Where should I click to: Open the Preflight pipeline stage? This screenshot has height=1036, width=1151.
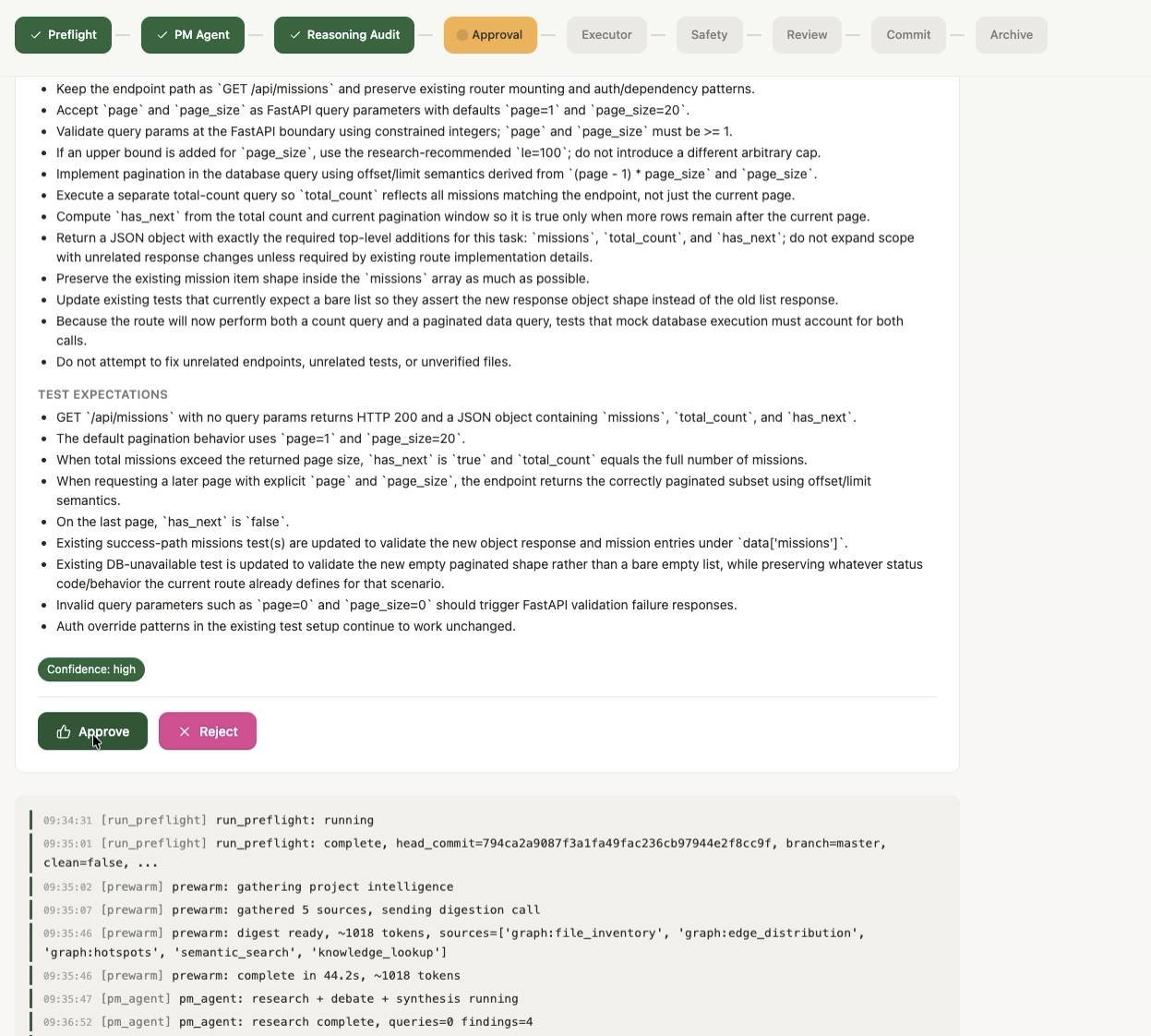[x=63, y=35]
